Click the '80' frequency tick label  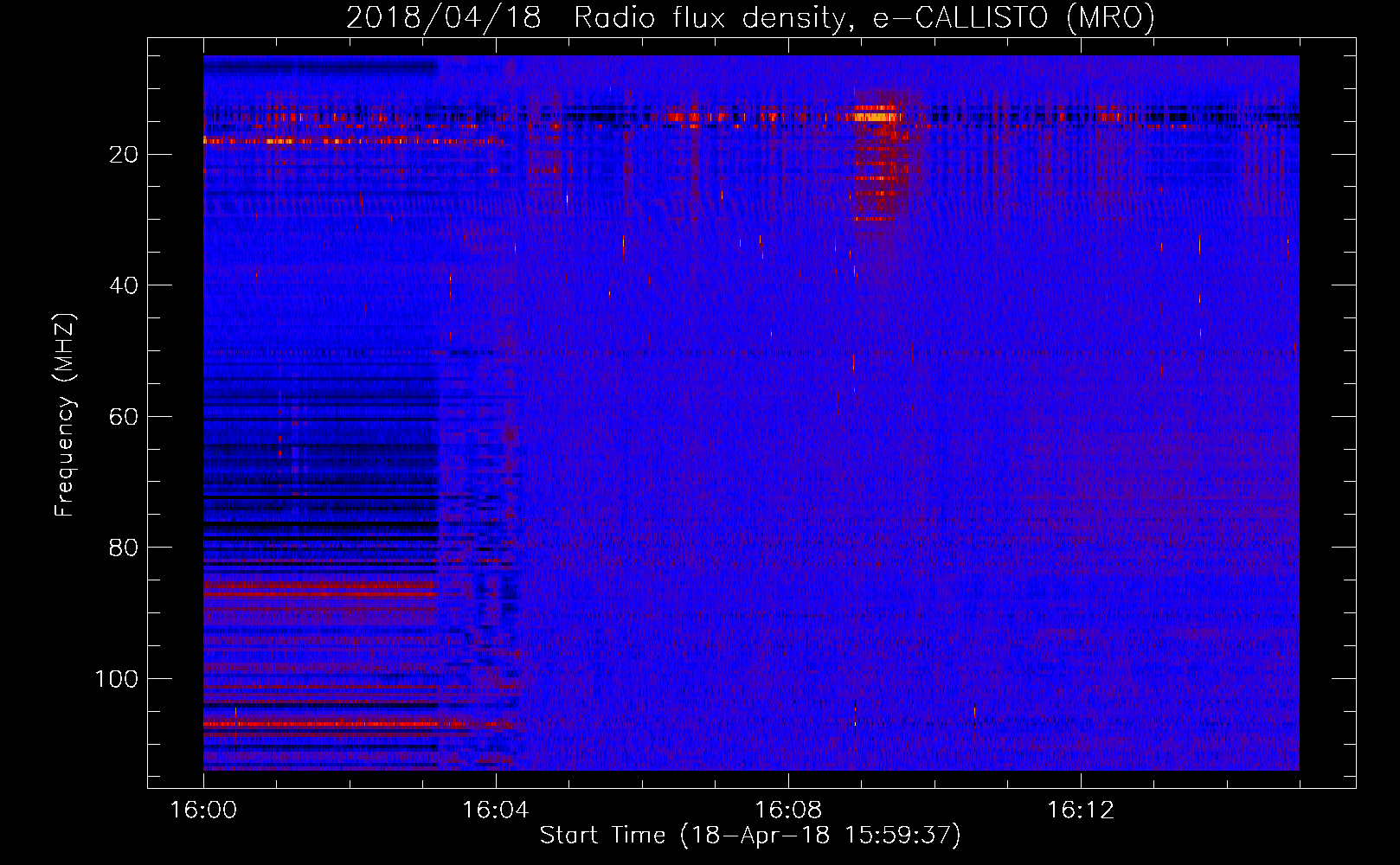(124, 548)
